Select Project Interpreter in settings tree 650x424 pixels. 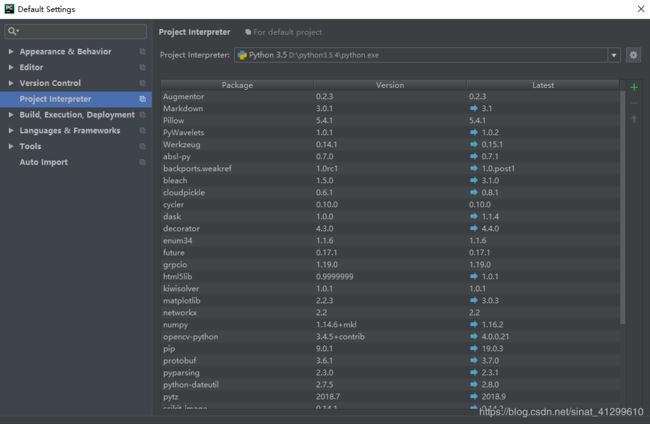pos(76,99)
